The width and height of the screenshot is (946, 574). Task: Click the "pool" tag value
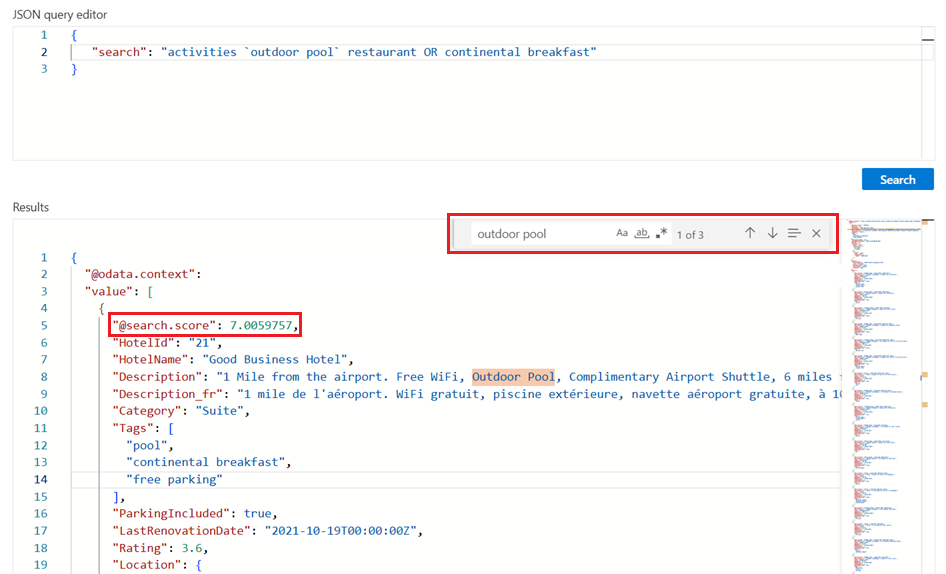(x=147, y=445)
